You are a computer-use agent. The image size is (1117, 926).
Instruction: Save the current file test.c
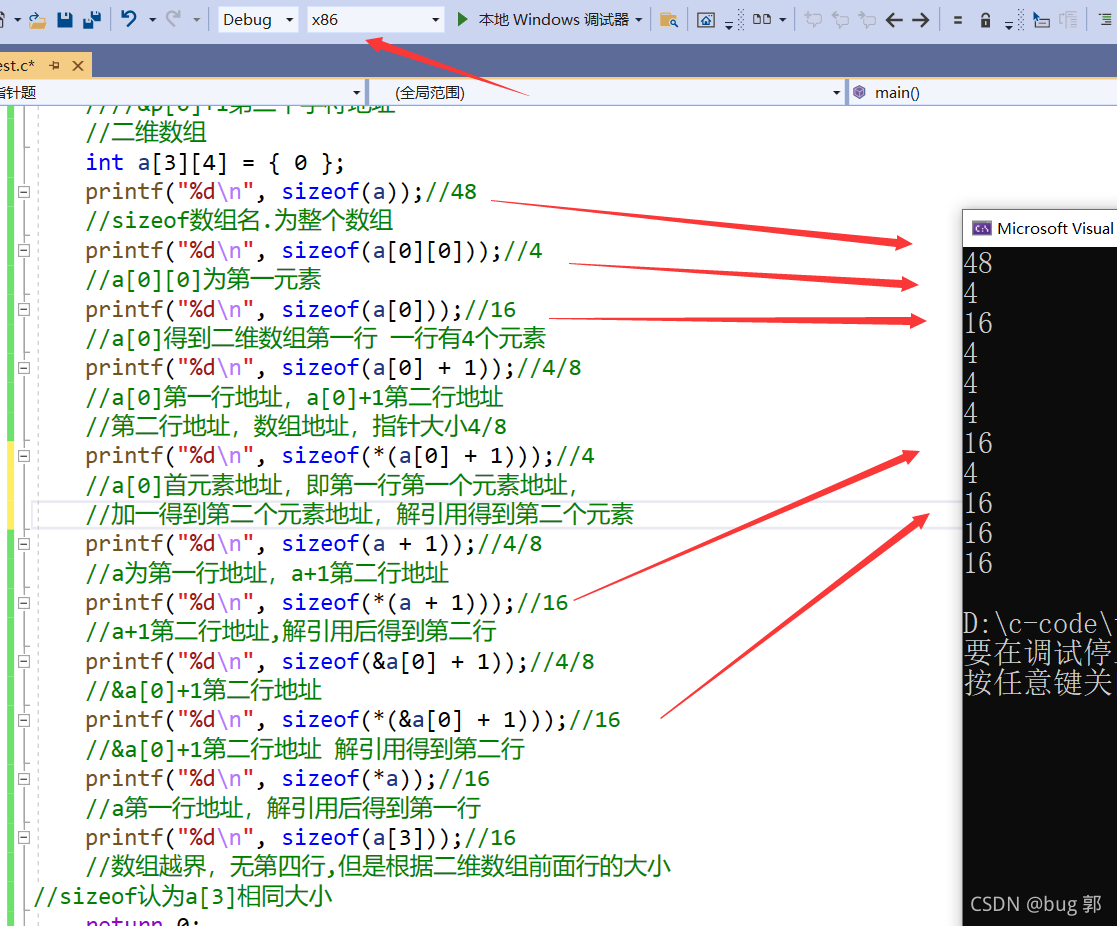point(65,20)
